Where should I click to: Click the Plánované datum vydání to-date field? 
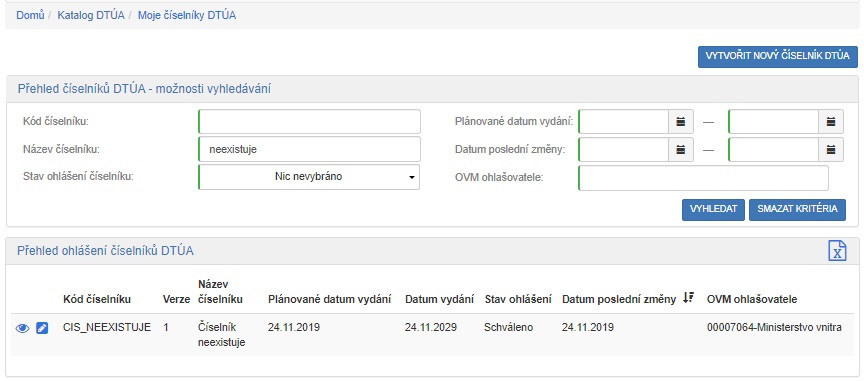point(774,122)
